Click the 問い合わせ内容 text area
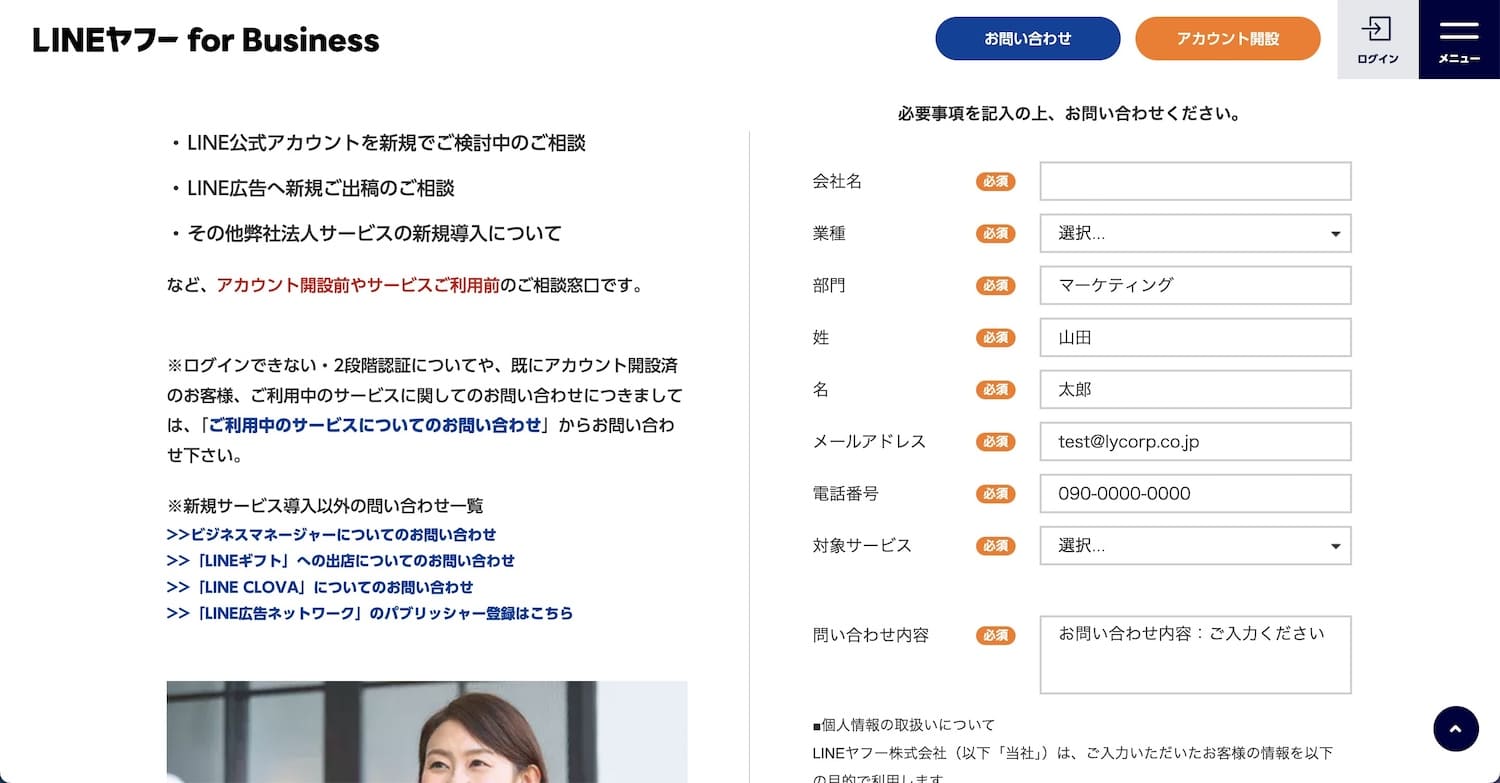Viewport: 1500px width, 783px height. 1195,655
